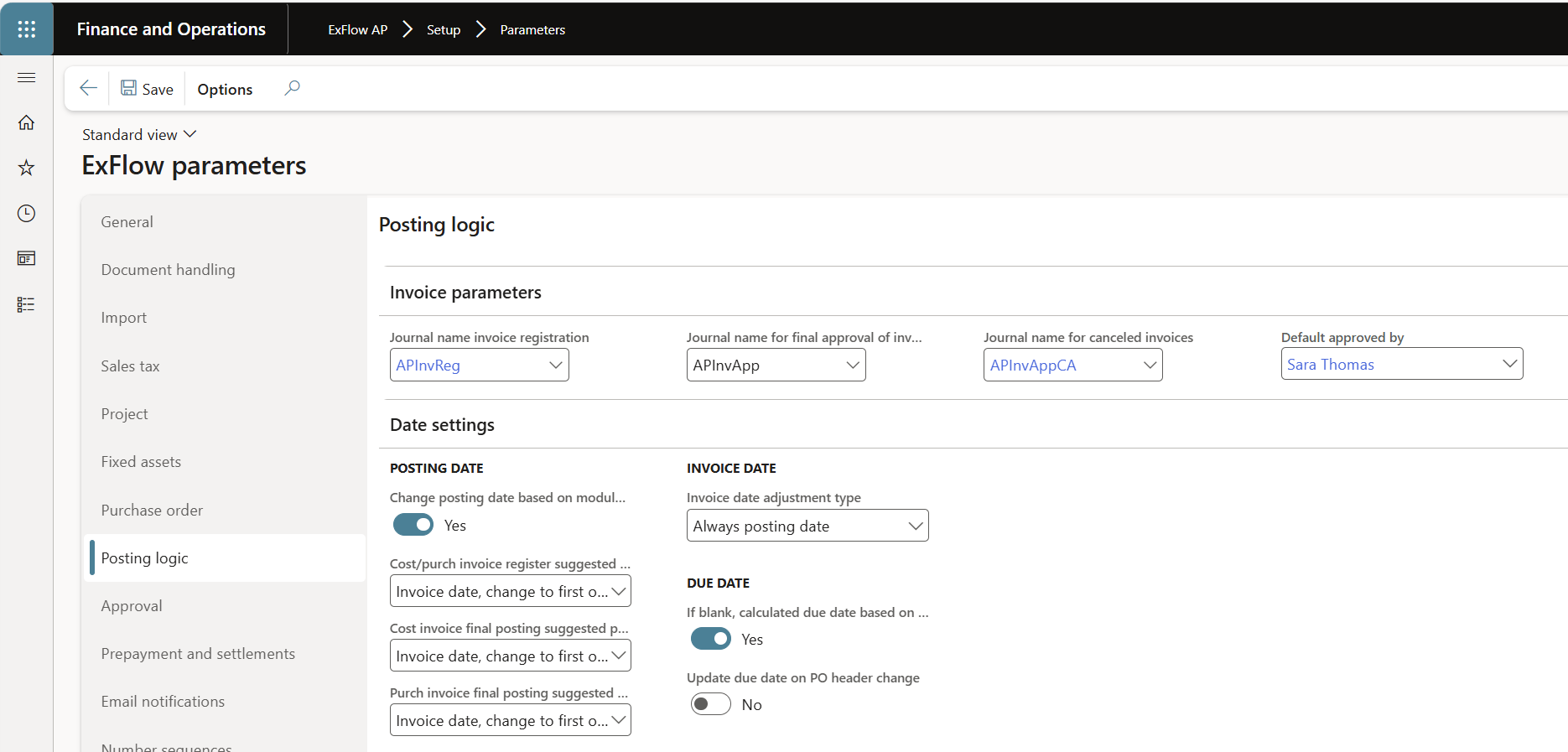Turn off calculated due date if blank toggle
The image size is (1568, 752).
tap(710, 639)
